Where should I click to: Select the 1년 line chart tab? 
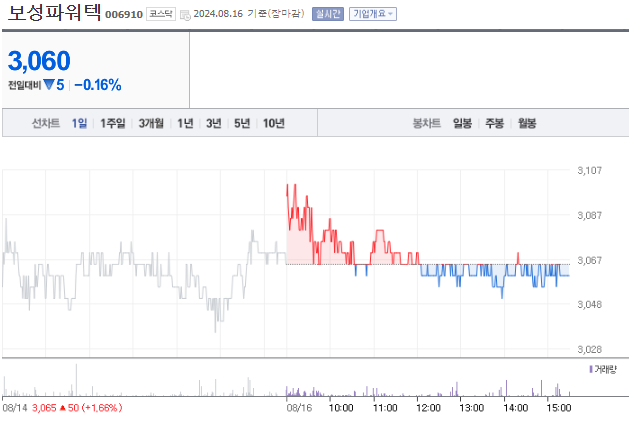coord(185,123)
